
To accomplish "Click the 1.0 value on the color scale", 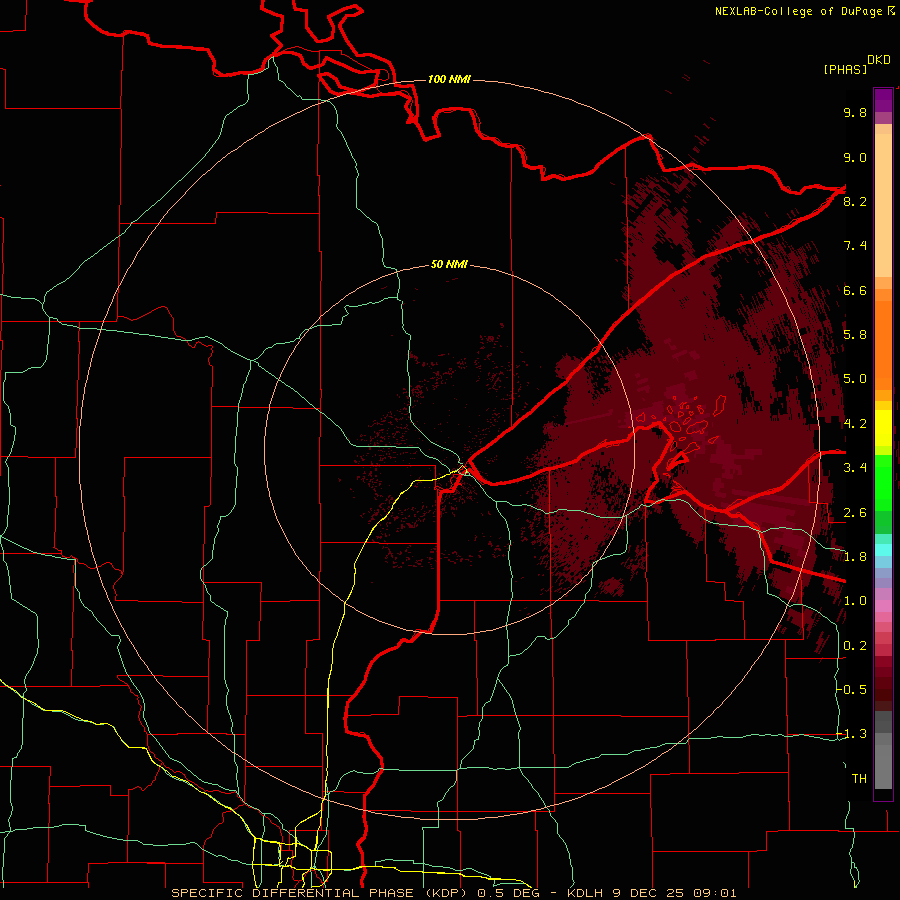I will (x=855, y=601).
